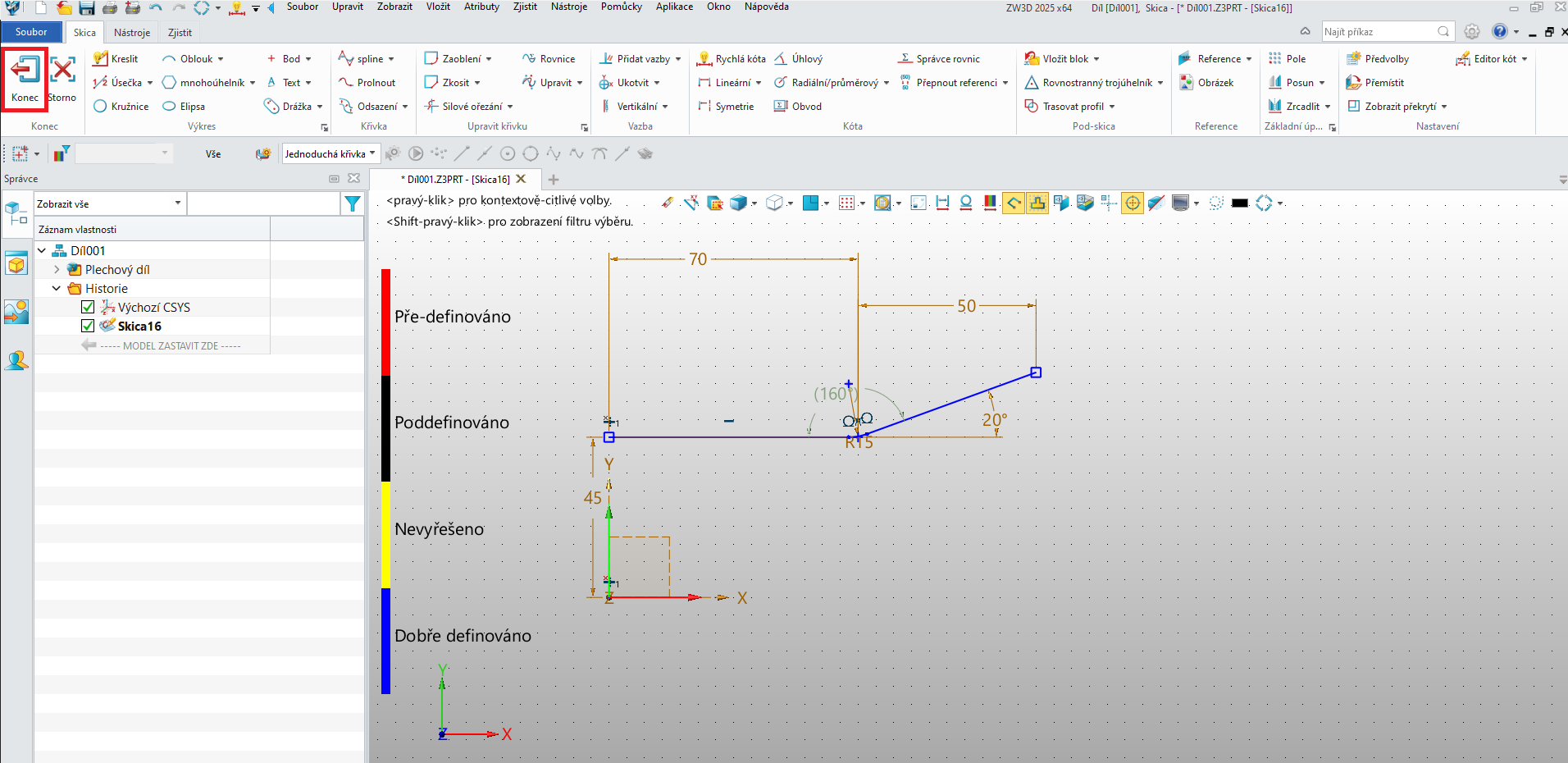Add a new document tab with plus
The height and width of the screenshot is (763, 1568).
coord(554,180)
